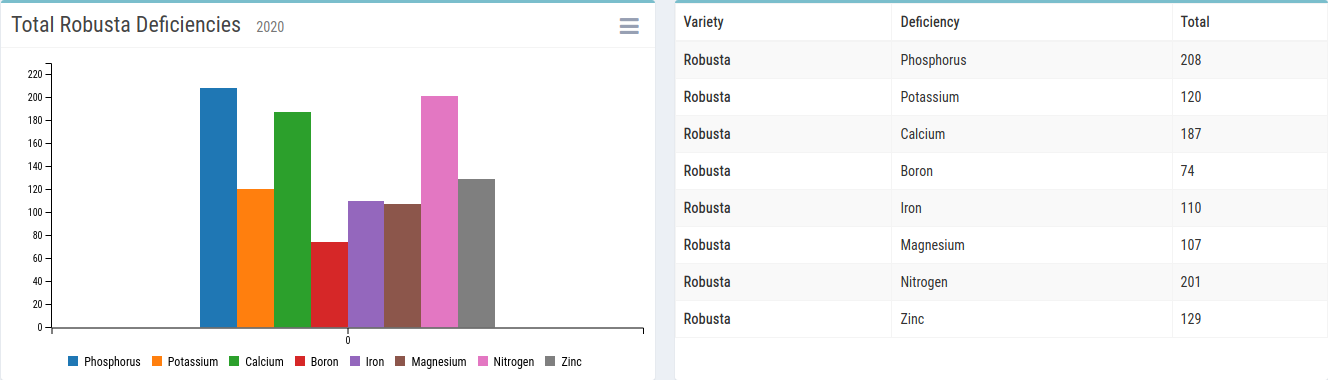Click the purple Iron legend swatch
The image size is (1328, 380).
pyautogui.click(x=355, y=361)
